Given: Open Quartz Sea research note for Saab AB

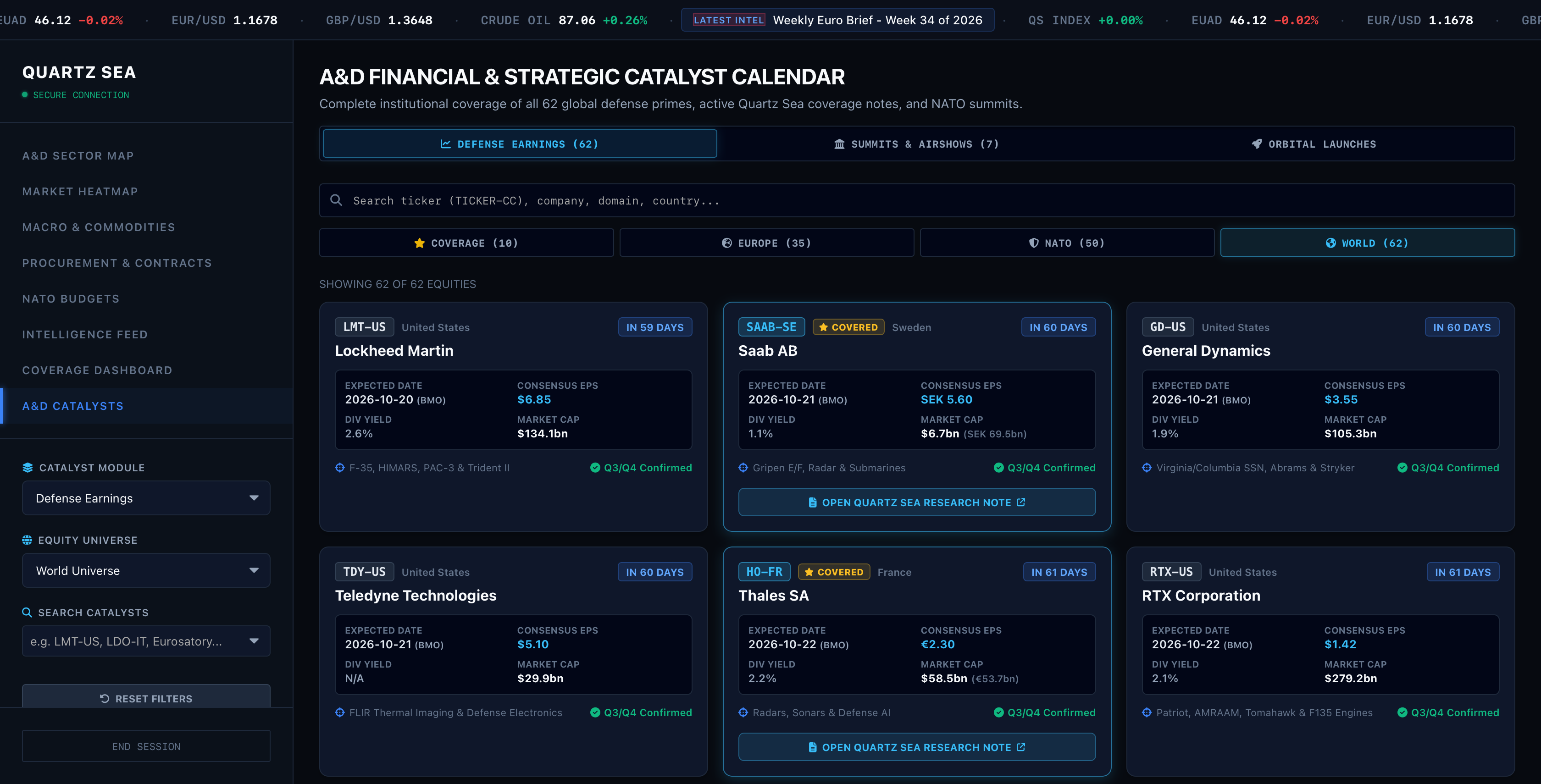Looking at the screenshot, I should (916, 502).
